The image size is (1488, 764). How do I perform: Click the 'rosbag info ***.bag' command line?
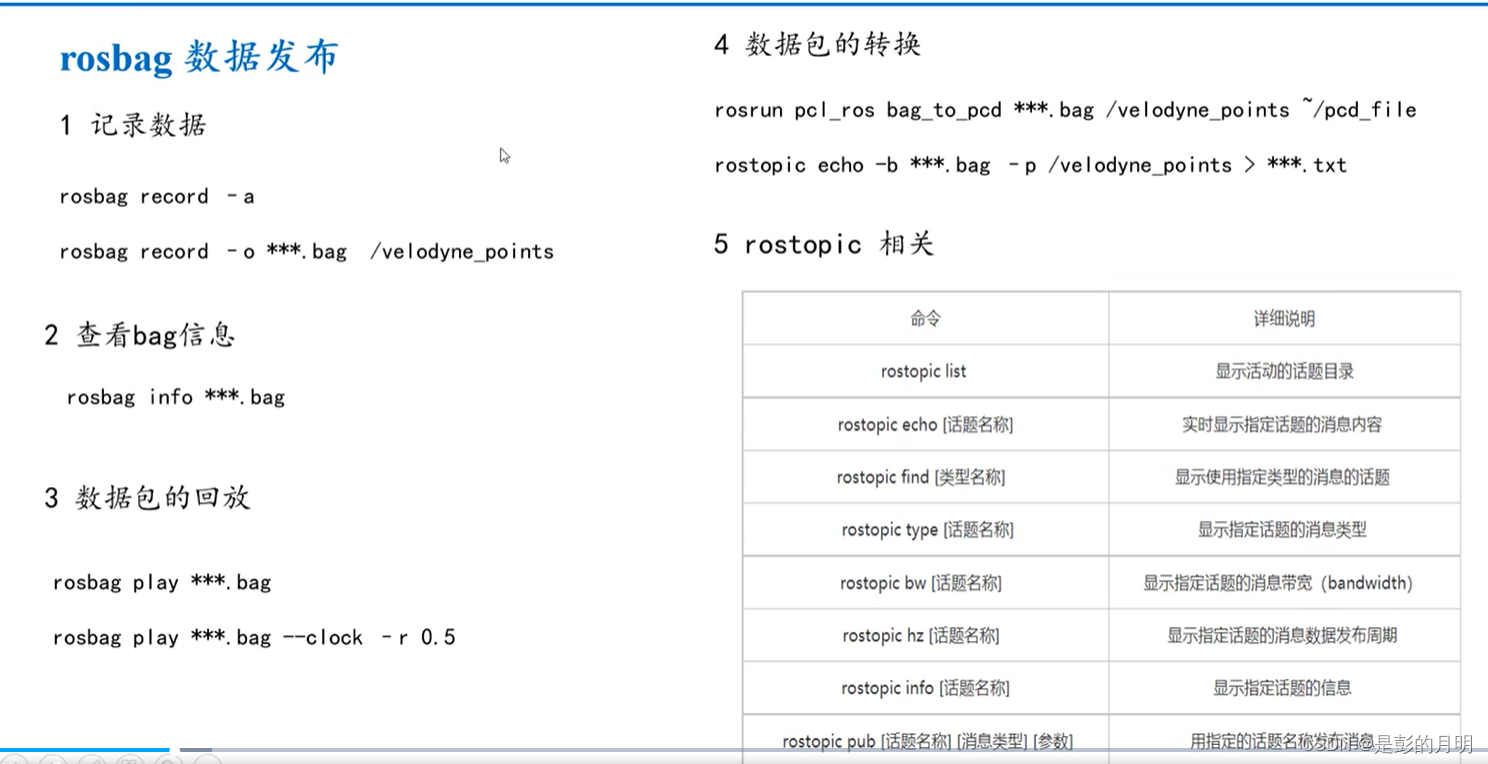pos(176,397)
